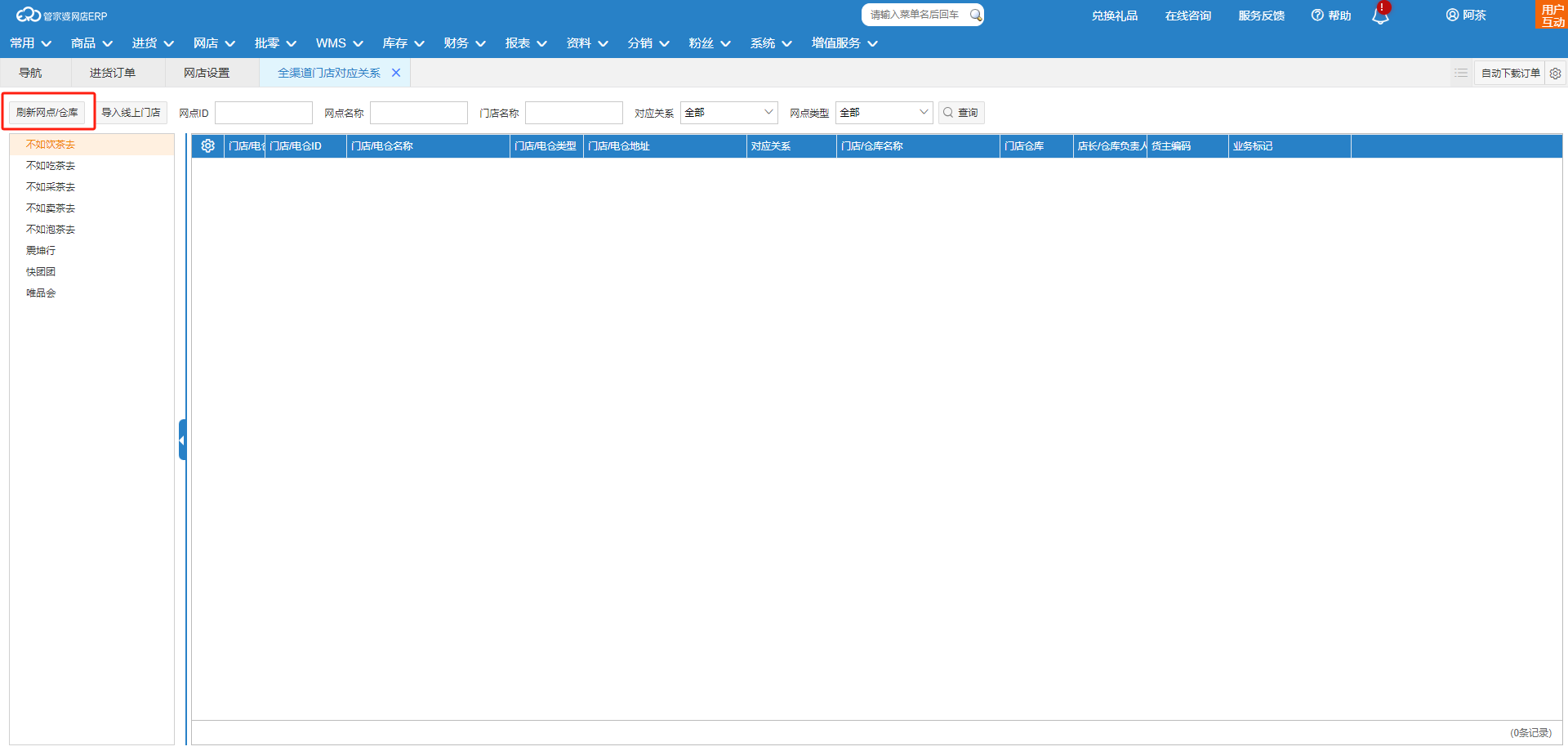The width and height of the screenshot is (1568, 751).
Task: Select 不如卖茶去 in the shop list
Action: tap(92, 208)
